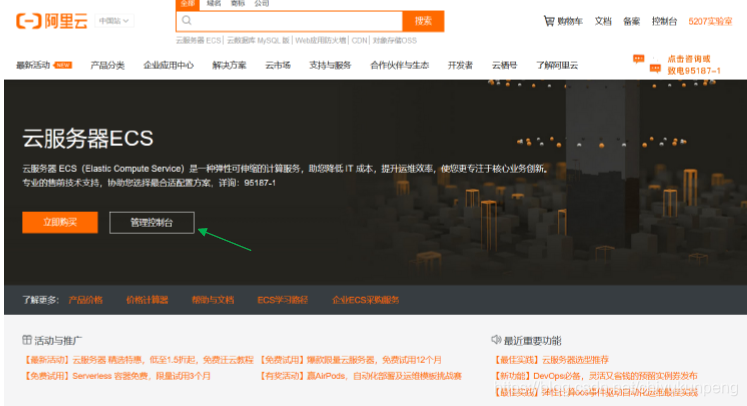Click the 云服务器ECS banner heading

tap(88, 139)
